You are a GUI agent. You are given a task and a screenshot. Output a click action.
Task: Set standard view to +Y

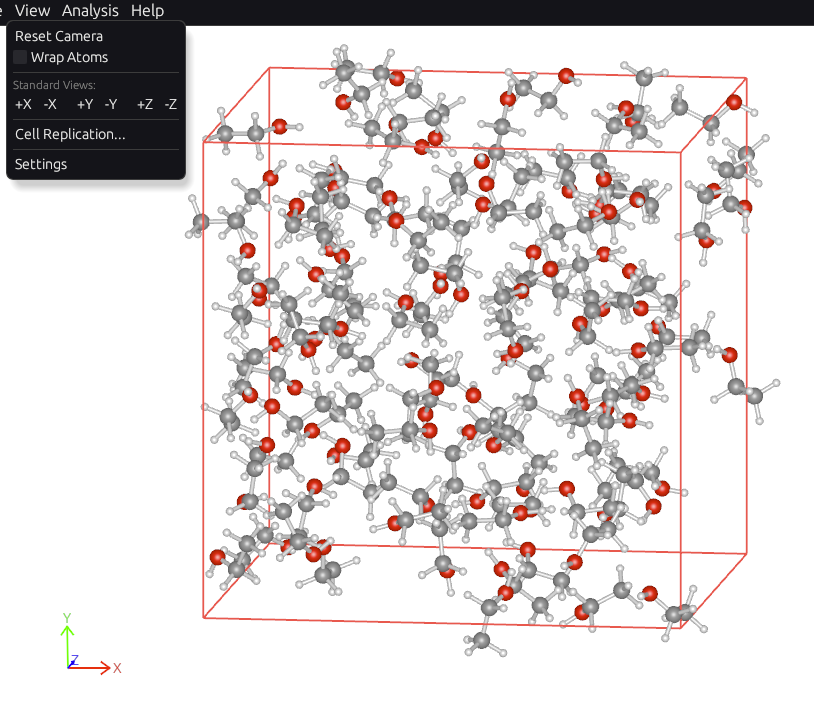click(x=85, y=104)
